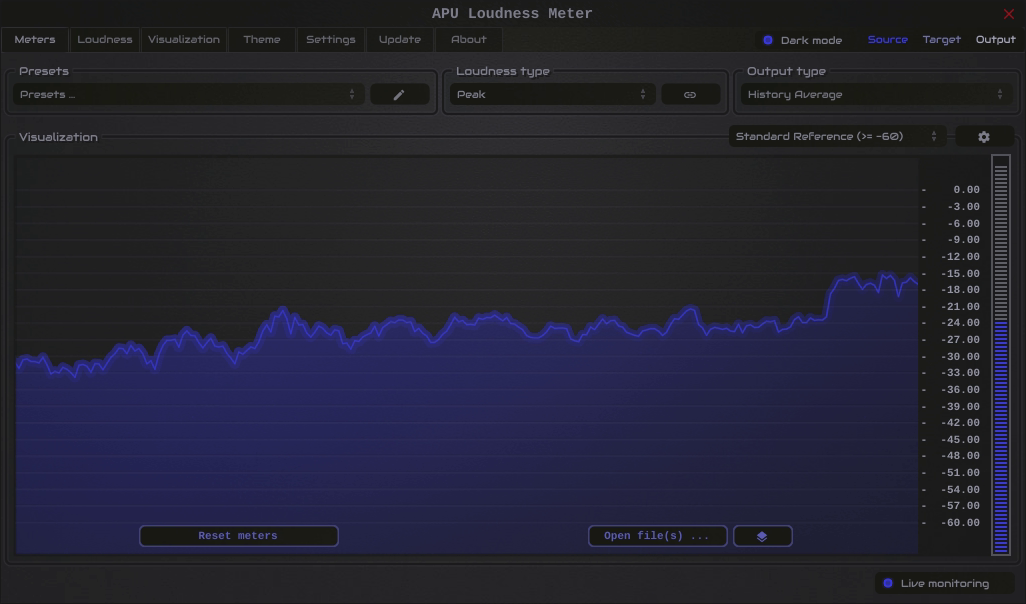Switch to the Visualization tab
The width and height of the screenshot is (1026, 604).
point(184,39)
